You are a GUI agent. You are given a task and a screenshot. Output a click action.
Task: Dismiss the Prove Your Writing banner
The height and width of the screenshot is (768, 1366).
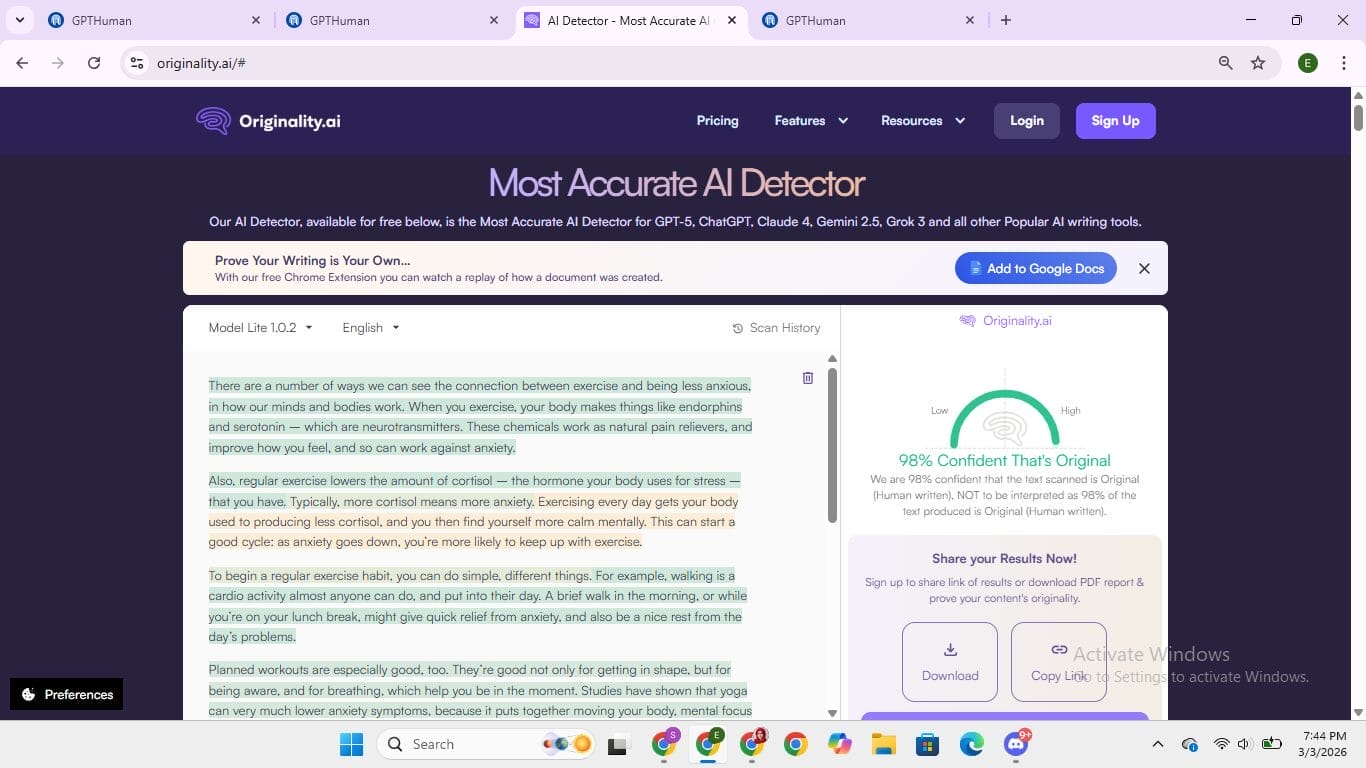(1144, 268)
